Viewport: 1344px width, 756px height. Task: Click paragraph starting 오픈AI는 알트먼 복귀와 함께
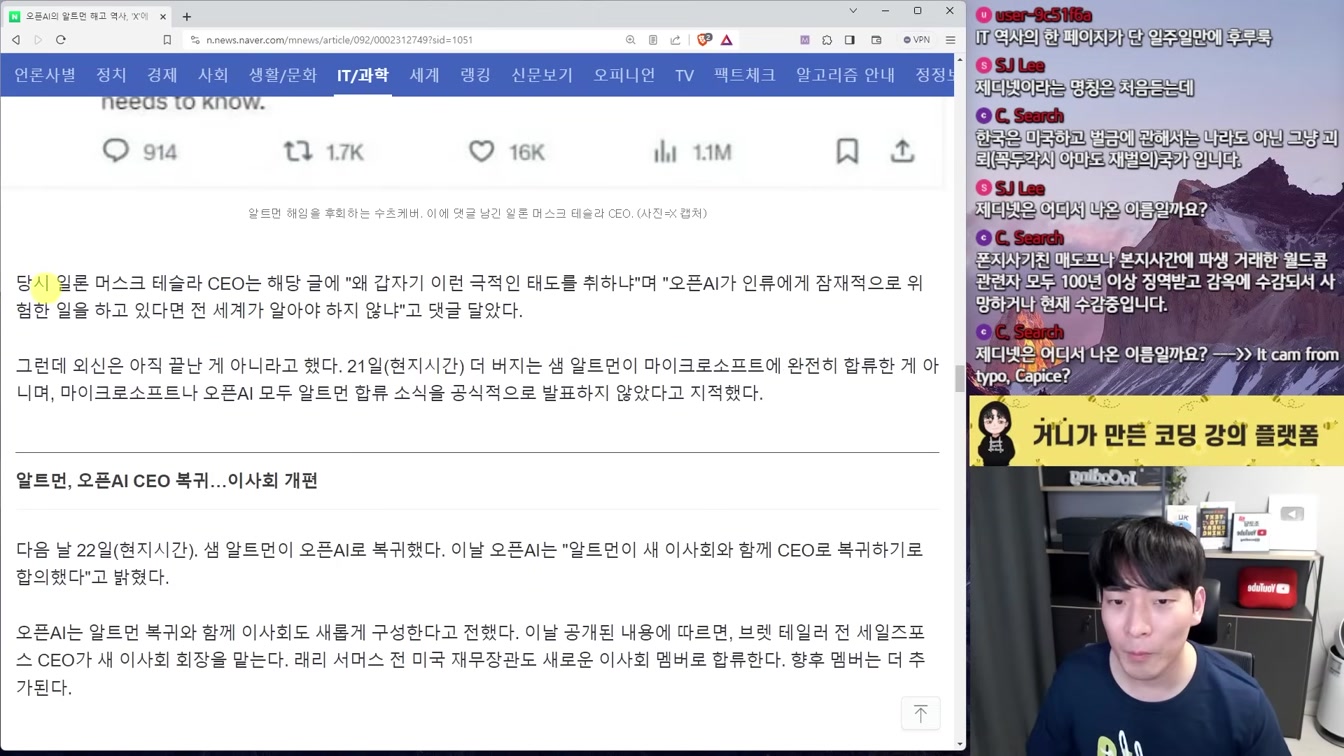click(470, 660)
